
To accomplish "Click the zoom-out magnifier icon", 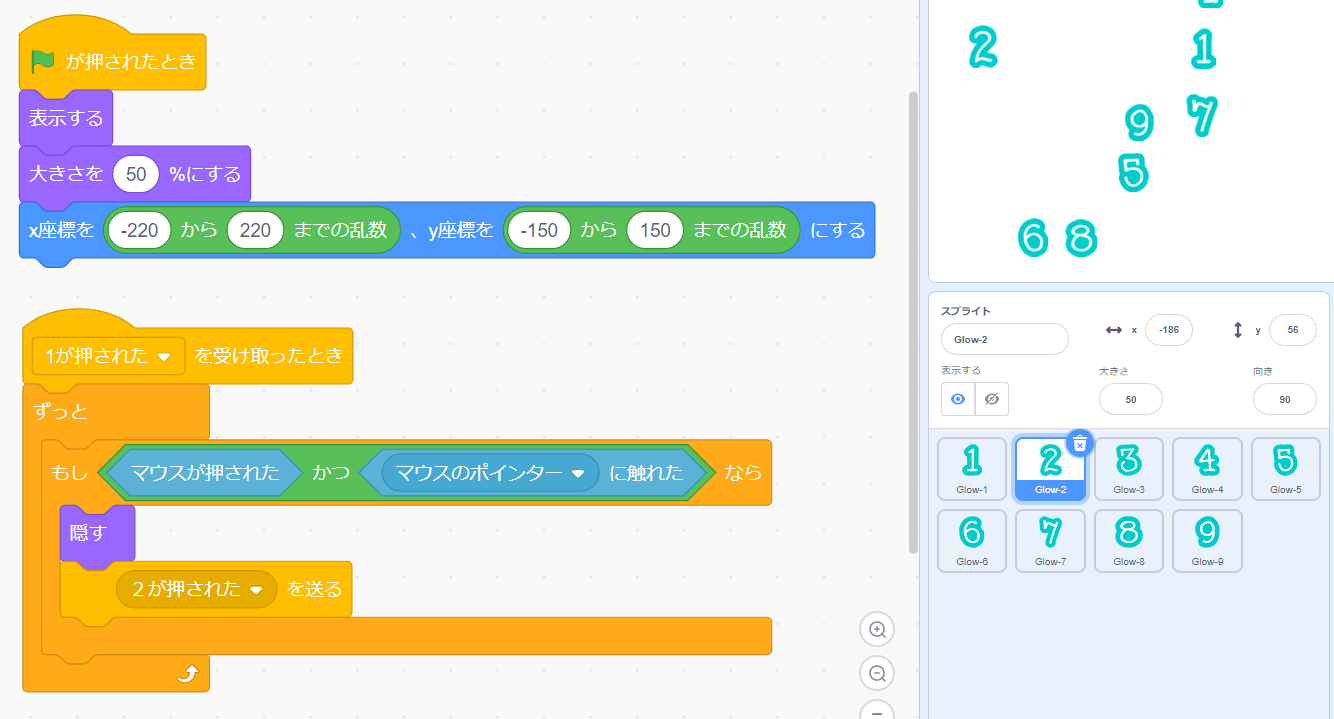I will click(877, 673).
